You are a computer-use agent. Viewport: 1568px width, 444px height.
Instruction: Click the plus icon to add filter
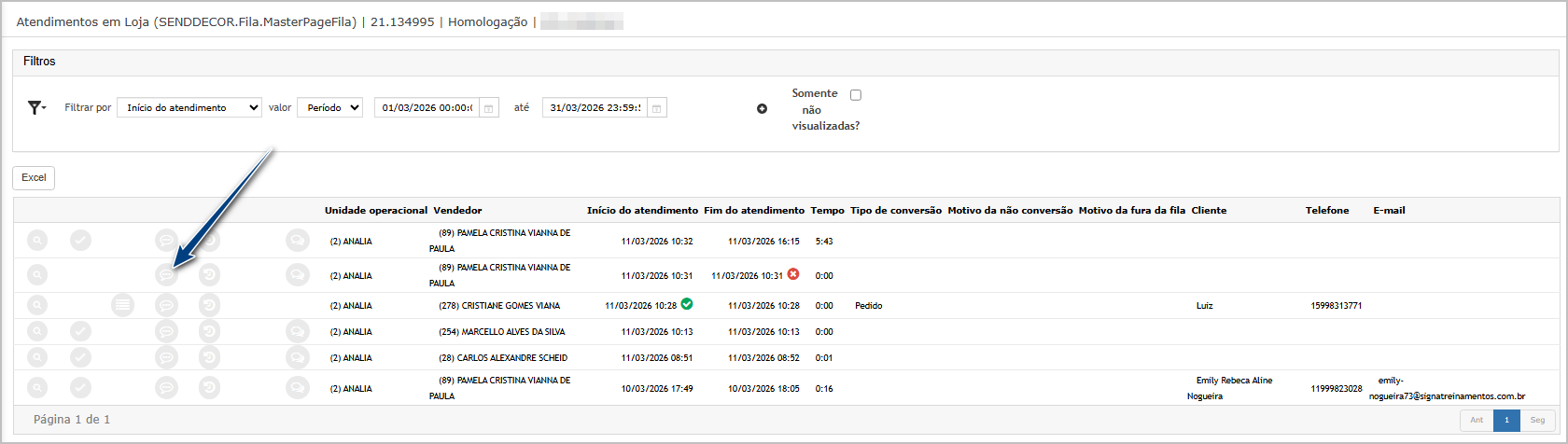click(762, 109)
